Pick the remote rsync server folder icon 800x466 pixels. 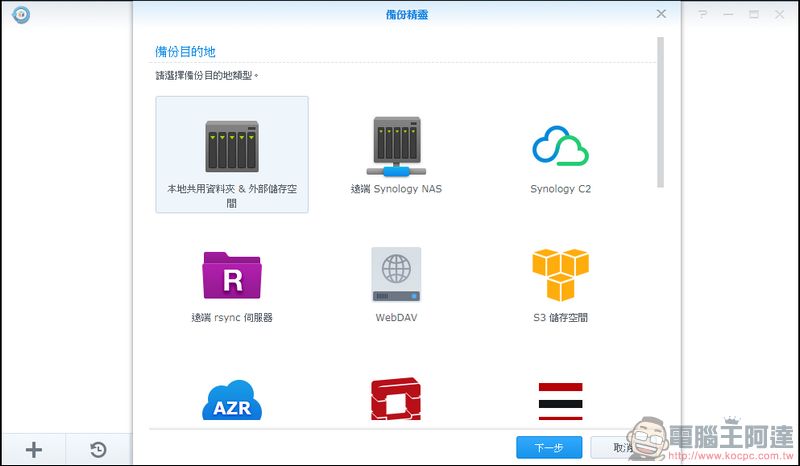click(x=232, y=275)
